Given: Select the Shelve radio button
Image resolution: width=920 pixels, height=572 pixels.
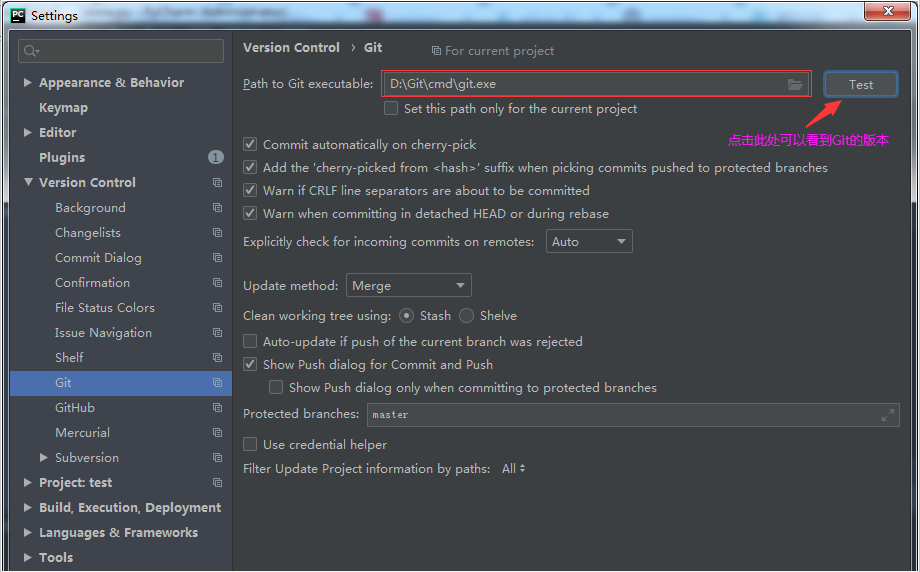Looking at the screenshot, I should [x=466, y=316].
